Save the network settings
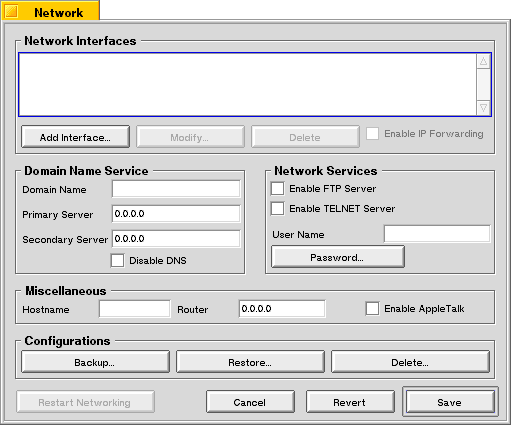This screenshot has width=511, height=425. coord(450,402)
